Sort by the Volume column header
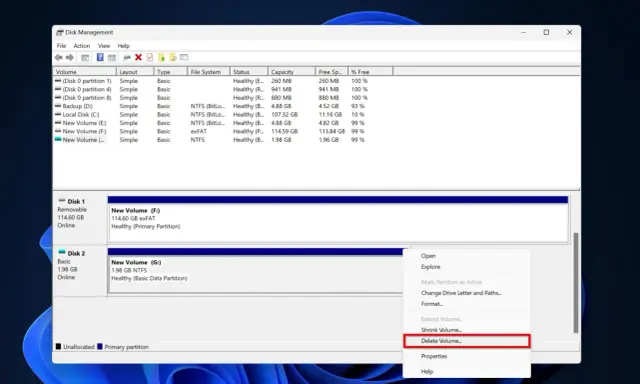The image size is (640, 384). point(84,72)
